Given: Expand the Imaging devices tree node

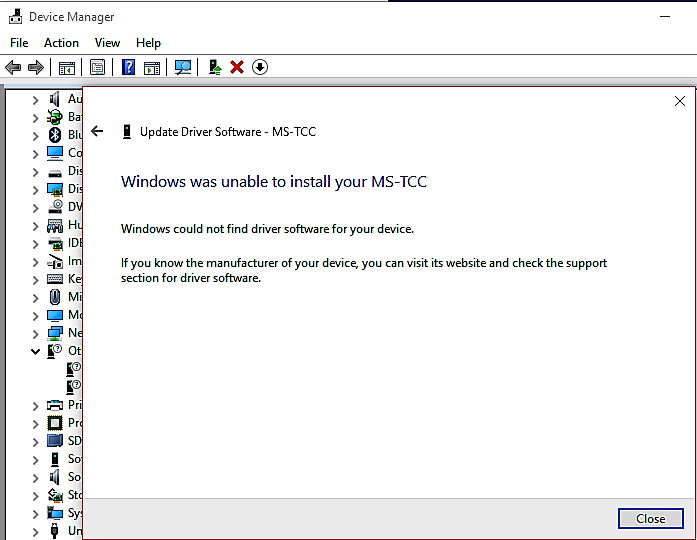Looking at the screenshot, I should (x=35, y=262).
